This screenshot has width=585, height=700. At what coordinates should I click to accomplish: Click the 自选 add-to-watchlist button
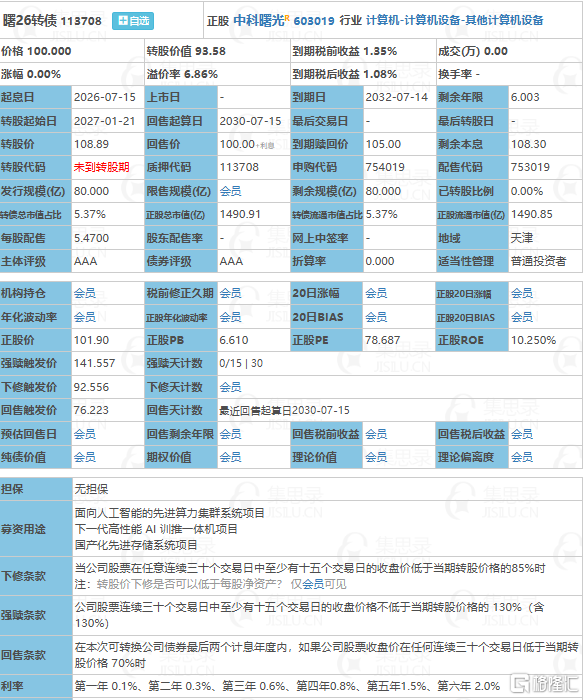(133, 21)
